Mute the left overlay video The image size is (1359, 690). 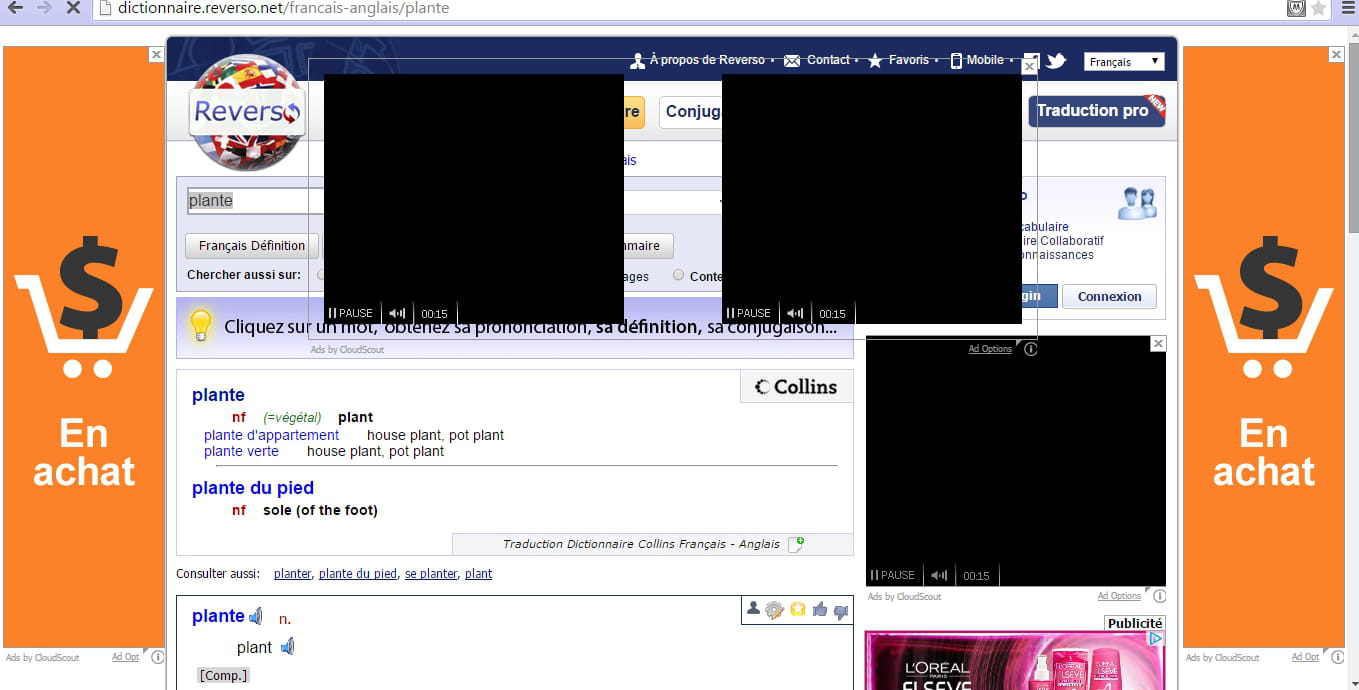pyautogui.click(x=397, y=313)
